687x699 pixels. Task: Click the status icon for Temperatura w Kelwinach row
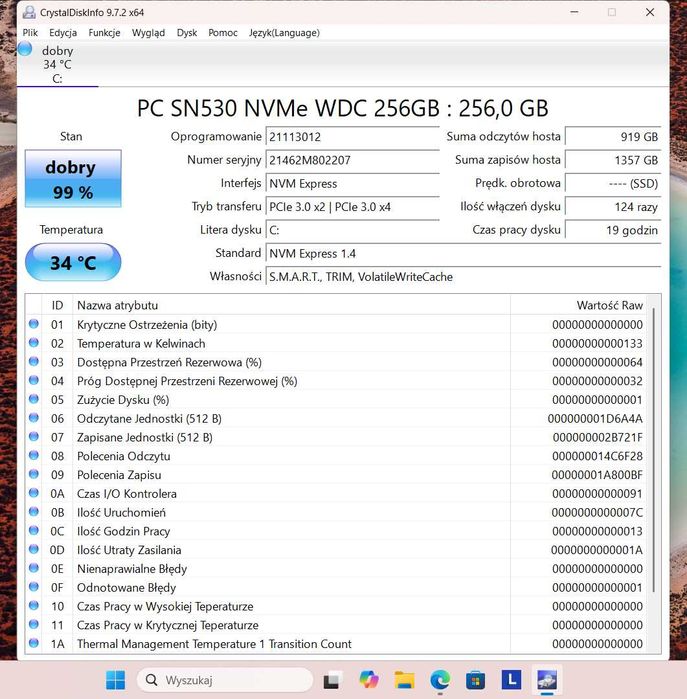click(x=34, y=343)
